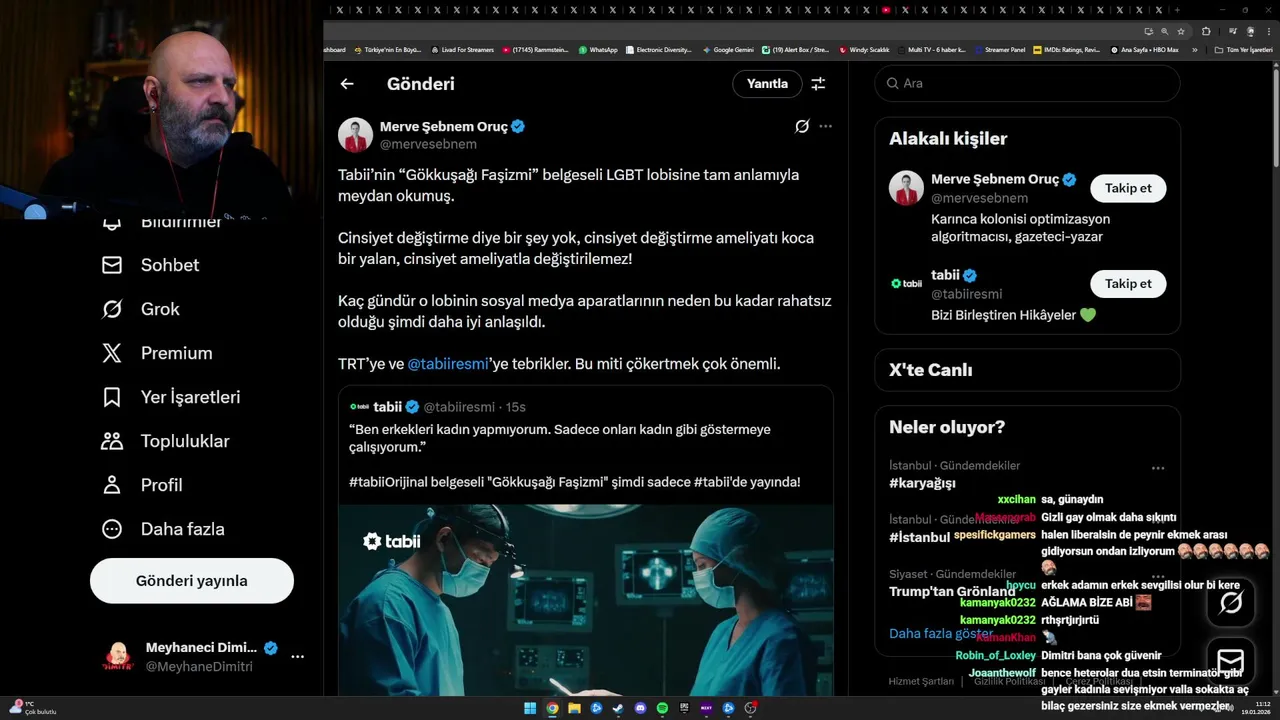The height and width of the screenshot is (720, 1280).
Task: Open the Google Gemini bookmark
Action: (728, 50)
